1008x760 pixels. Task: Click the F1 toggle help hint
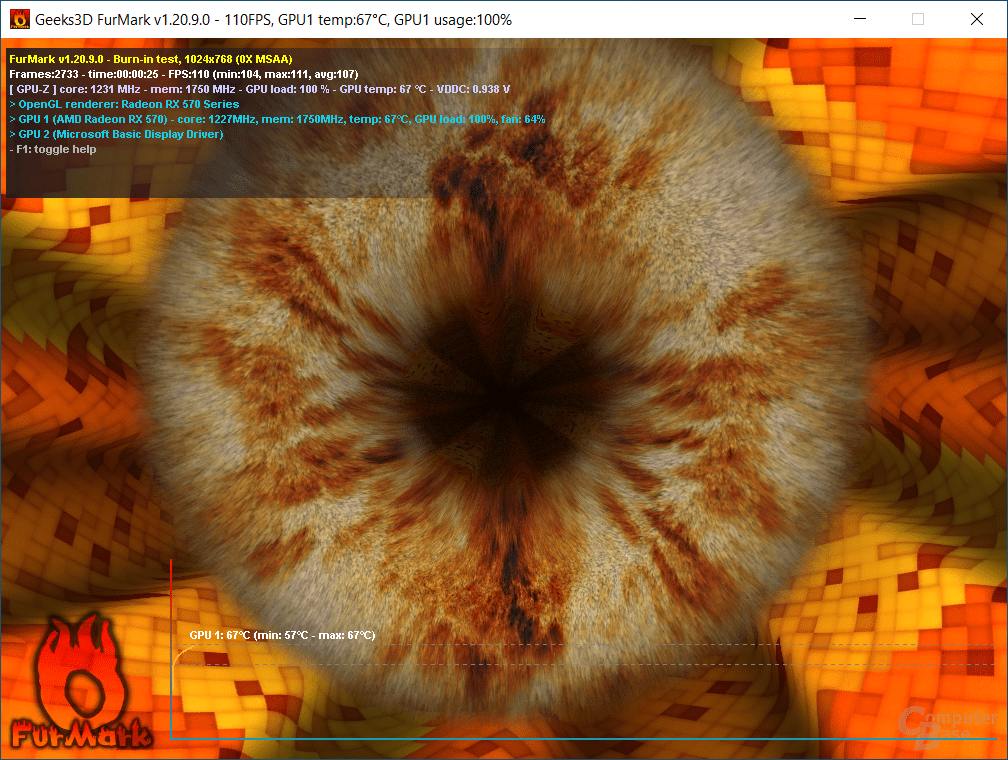tap(53, 149)
